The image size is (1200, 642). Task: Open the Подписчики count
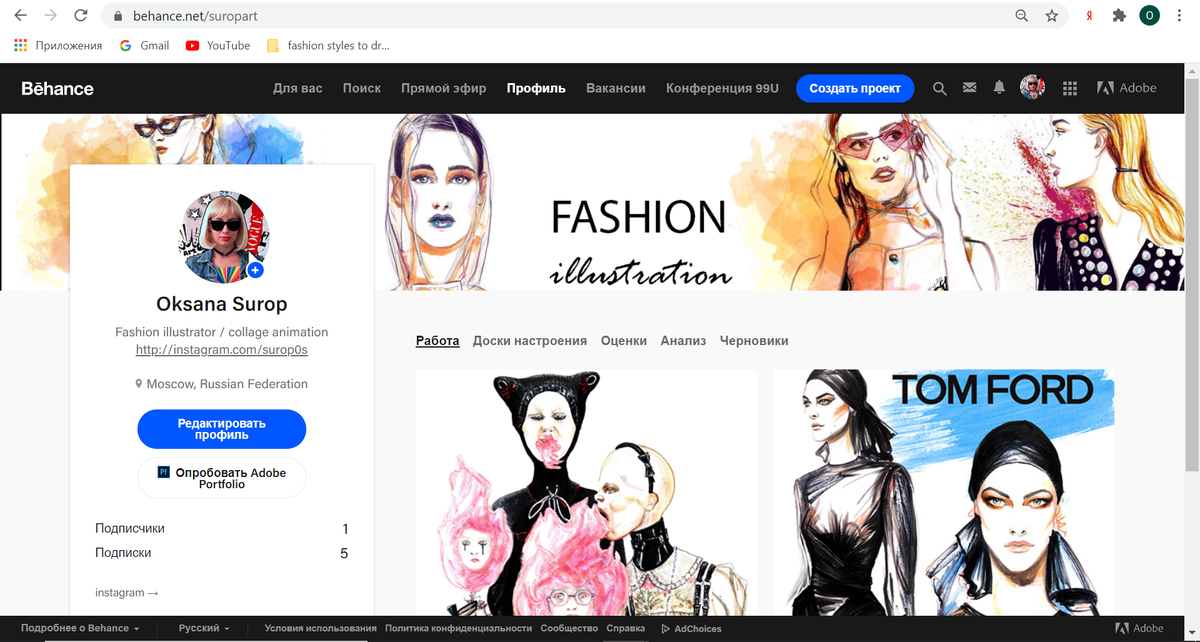(221, 528)
